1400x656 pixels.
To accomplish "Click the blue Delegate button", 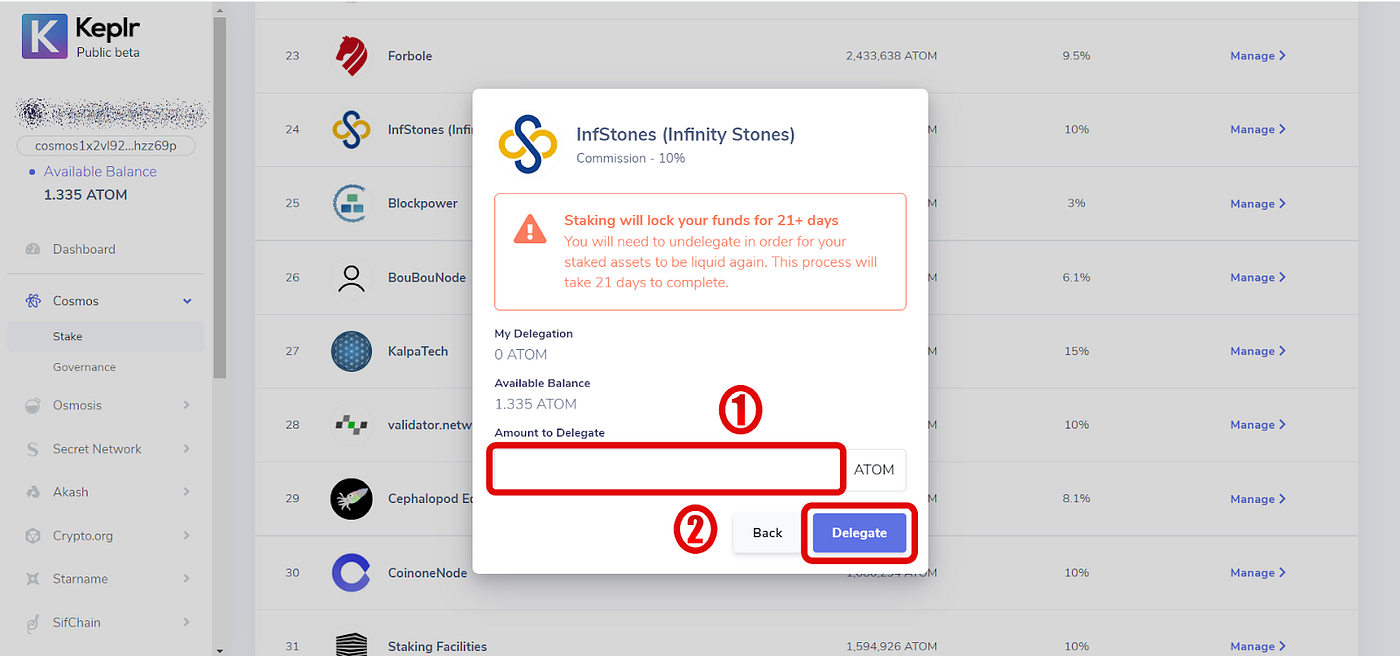I will (859, 533).
